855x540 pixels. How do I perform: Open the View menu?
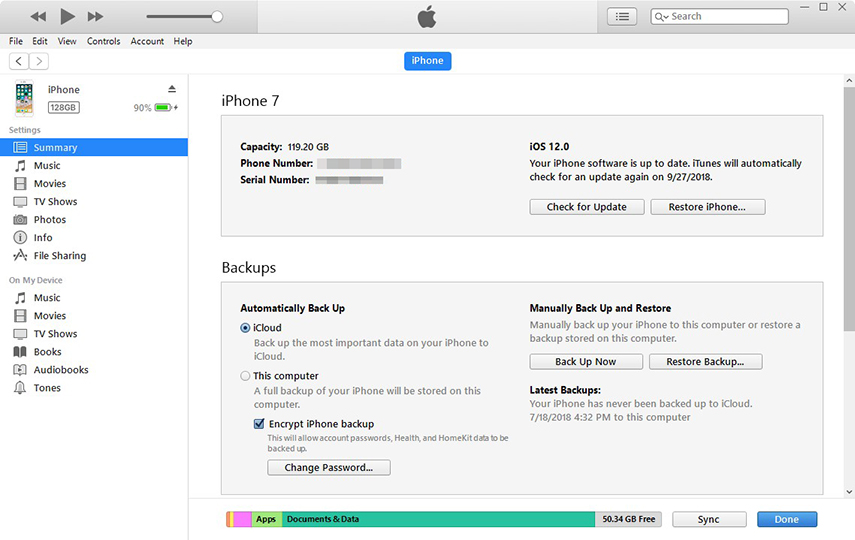point(67,41)
